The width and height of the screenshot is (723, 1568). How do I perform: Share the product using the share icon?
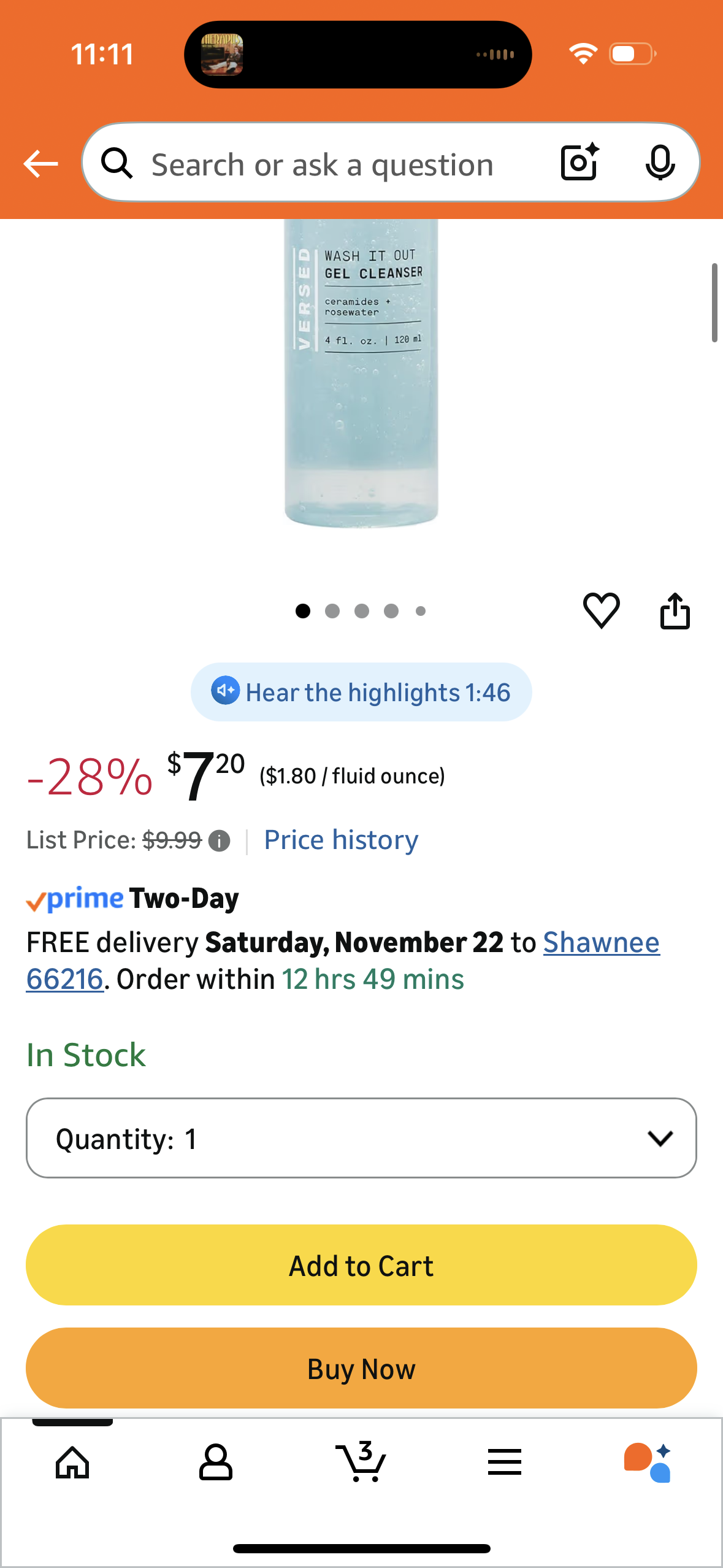pyautogui.click(x=675, y=610)
